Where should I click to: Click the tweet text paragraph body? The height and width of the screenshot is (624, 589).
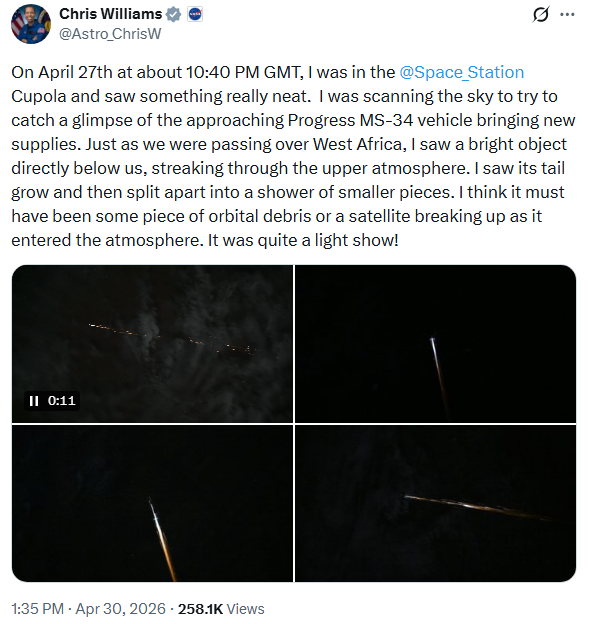pos(293,156)
